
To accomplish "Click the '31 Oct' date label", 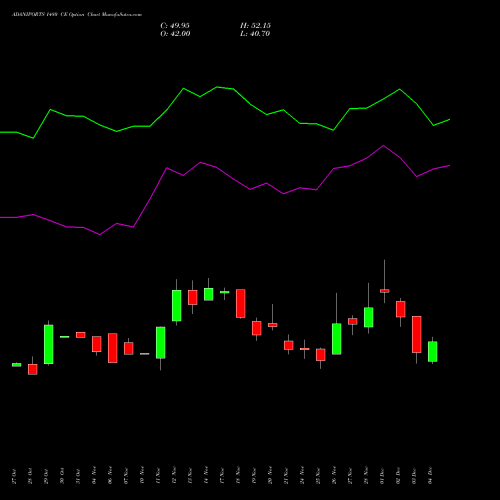I will tap(78, 476).
